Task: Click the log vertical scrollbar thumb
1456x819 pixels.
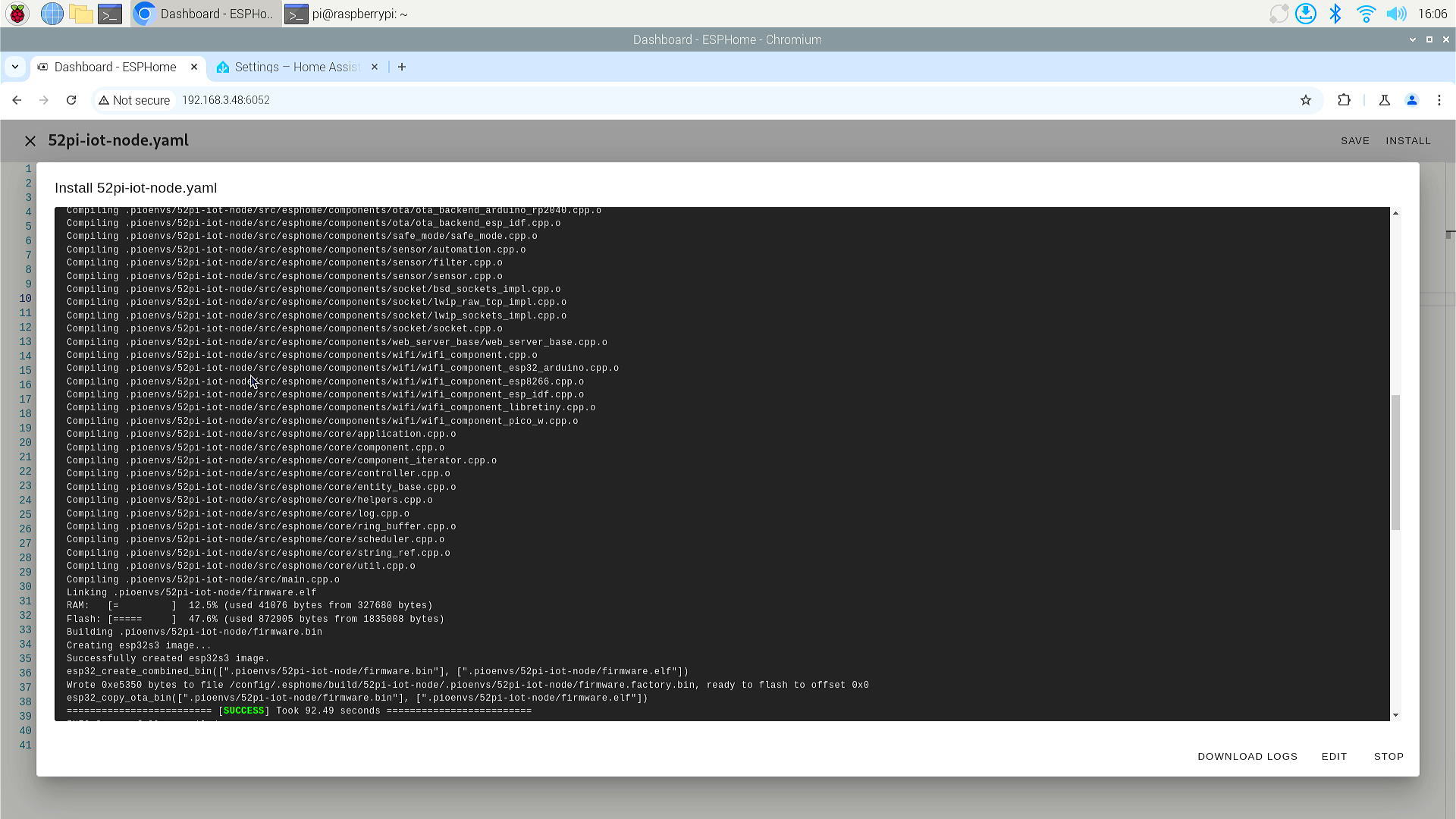Action: pyautogui.click(x=1395, y=463)
